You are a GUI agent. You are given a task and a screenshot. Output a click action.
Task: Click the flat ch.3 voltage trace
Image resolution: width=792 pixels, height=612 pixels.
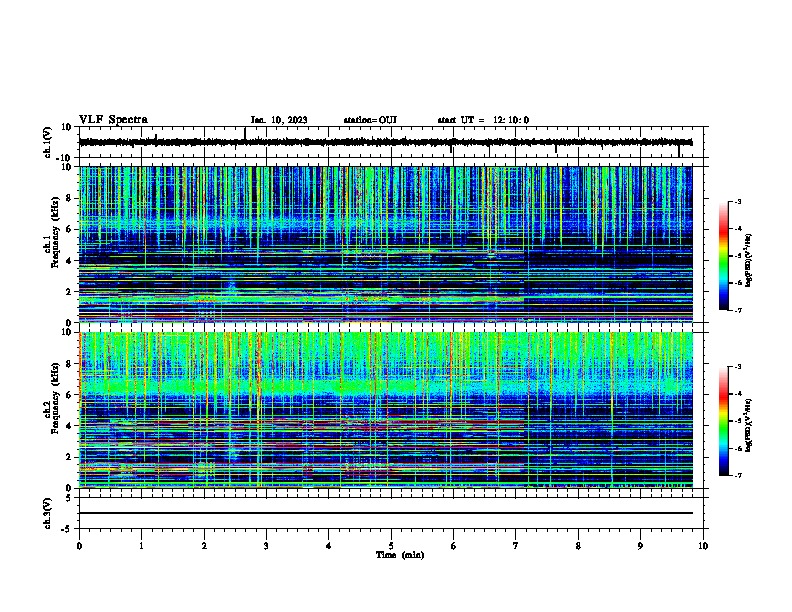(x=385, y=513)
